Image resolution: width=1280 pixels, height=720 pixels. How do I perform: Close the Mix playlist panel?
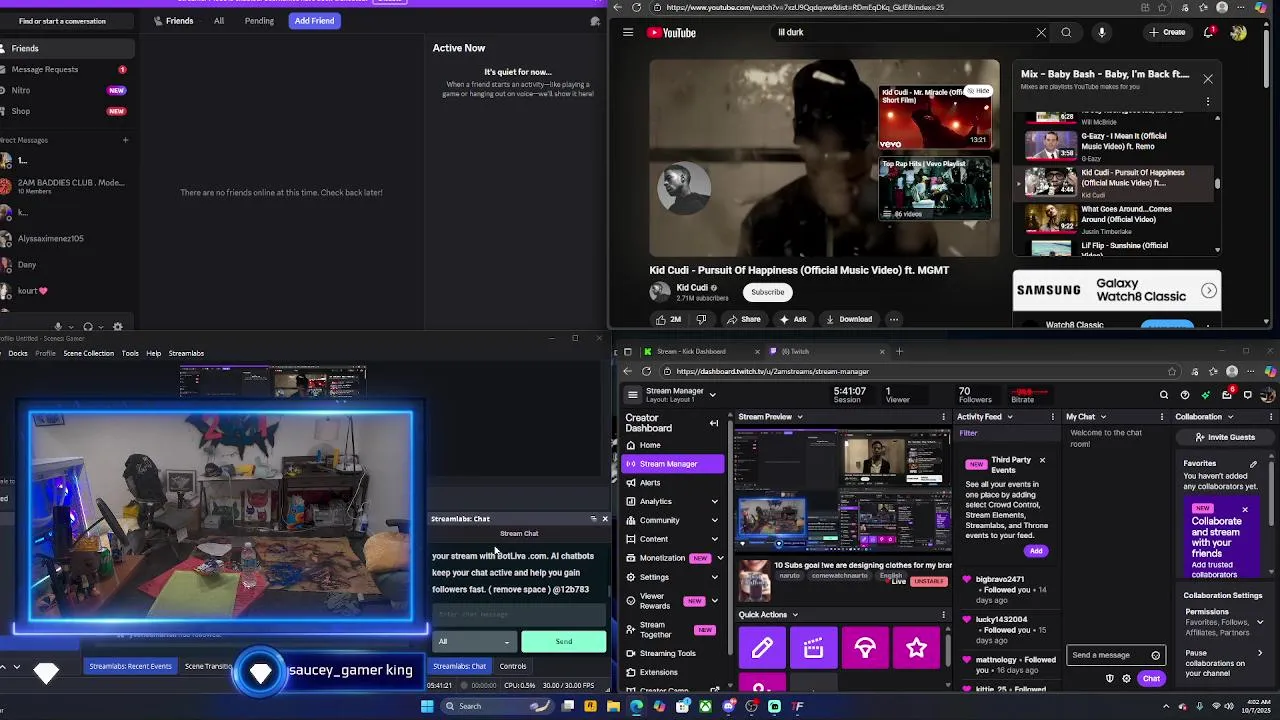(x=1207, y=78)
